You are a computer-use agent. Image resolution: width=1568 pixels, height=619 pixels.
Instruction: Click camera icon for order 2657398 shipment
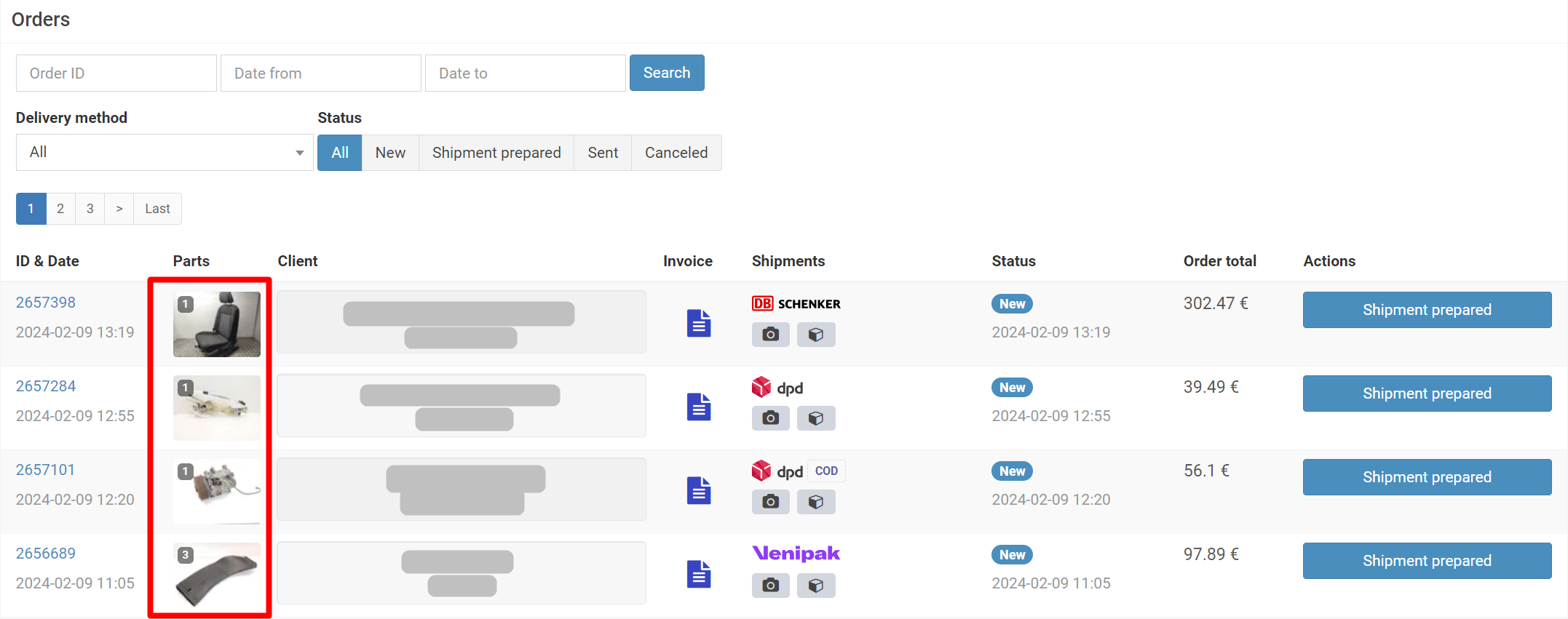click(x=770, y=335)
